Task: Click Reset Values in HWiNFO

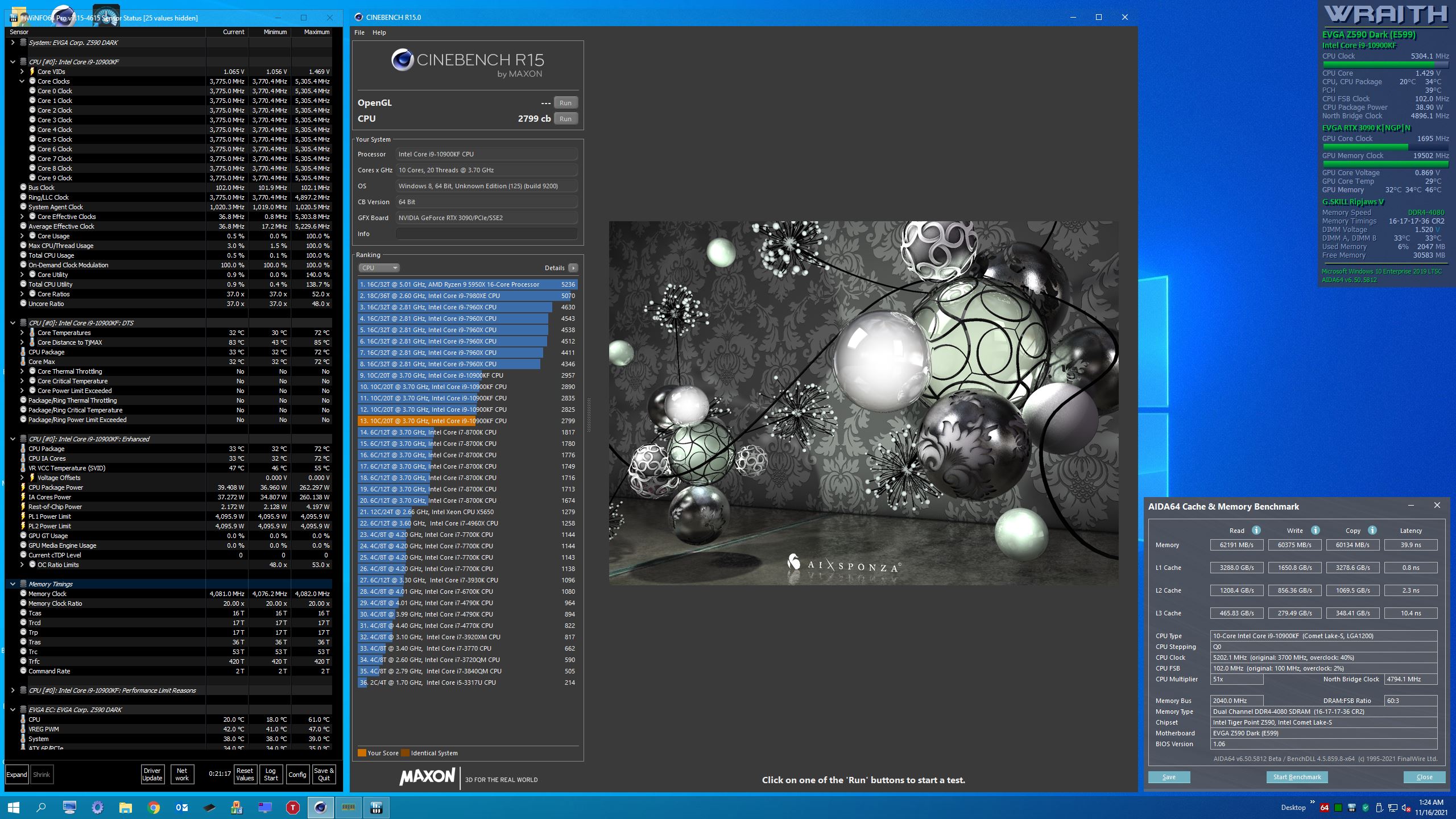Action: click(x=245, y=774)
